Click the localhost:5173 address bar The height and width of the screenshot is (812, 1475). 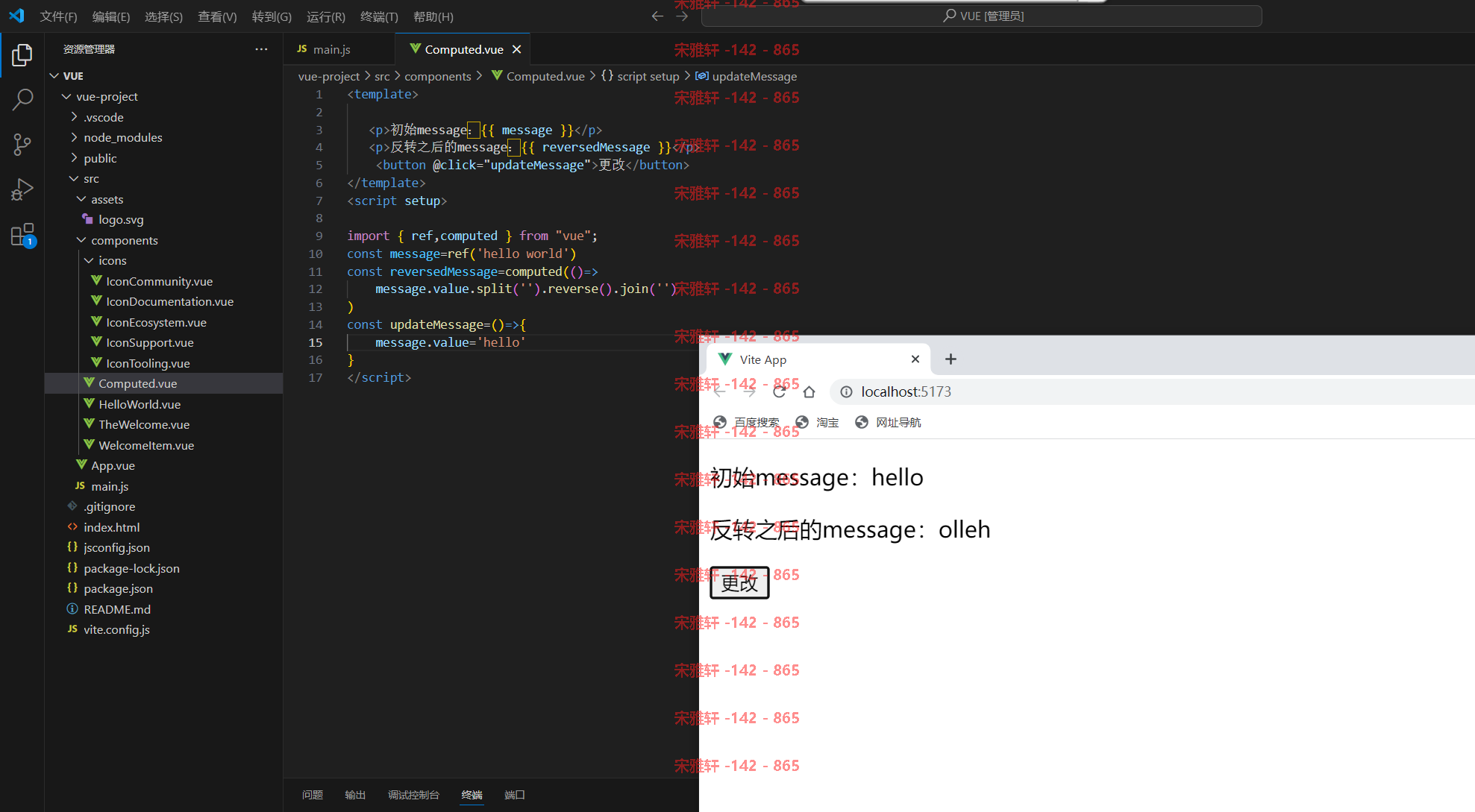click(1152, 391)
